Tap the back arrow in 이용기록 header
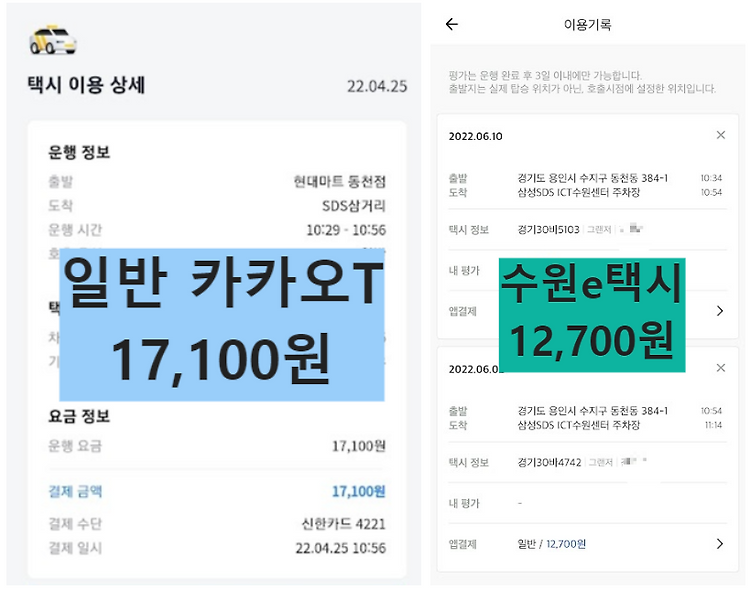 (452, 24)
